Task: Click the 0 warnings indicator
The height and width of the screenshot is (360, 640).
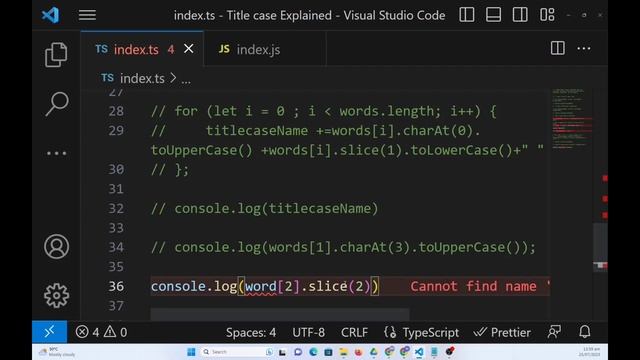Action: tap(116, 332)
